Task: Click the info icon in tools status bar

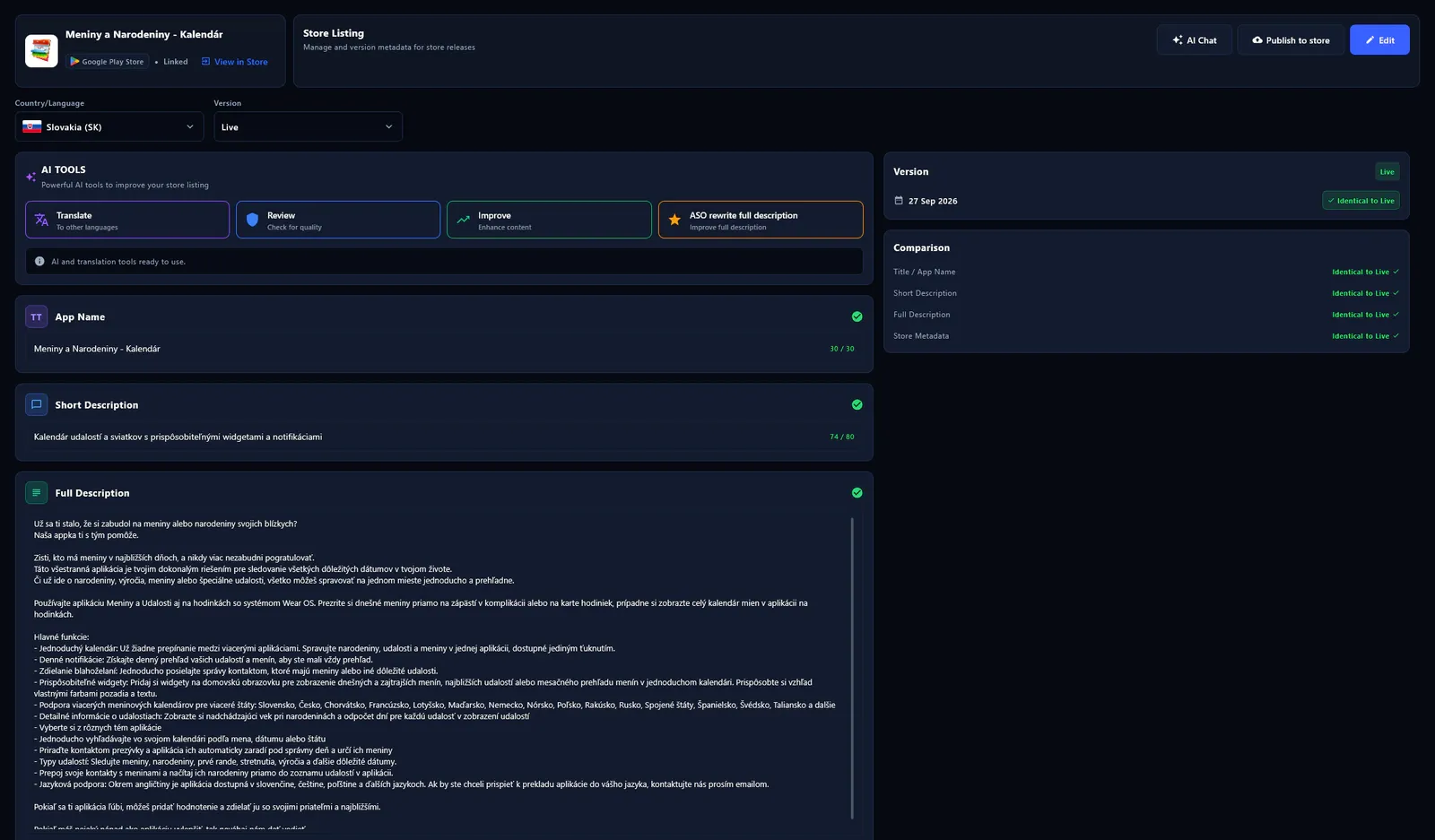Action: (39, 262)
